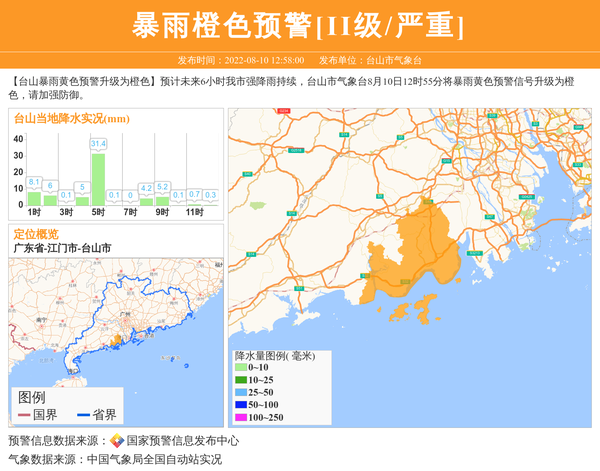
Task: Click the 台山当地降水实况 chart heading
Action: [x=71, y=119]
